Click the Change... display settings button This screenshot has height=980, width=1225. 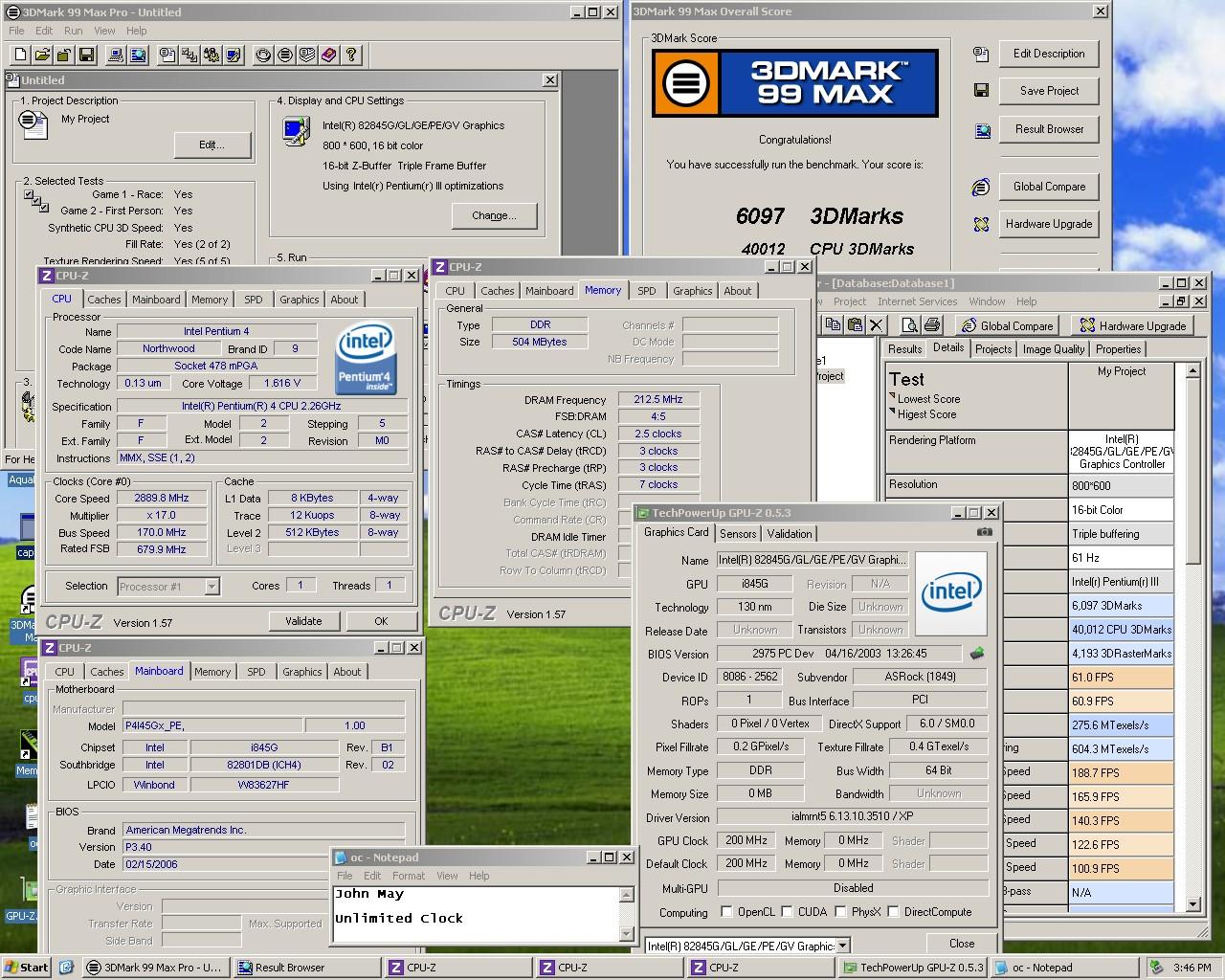494,215
